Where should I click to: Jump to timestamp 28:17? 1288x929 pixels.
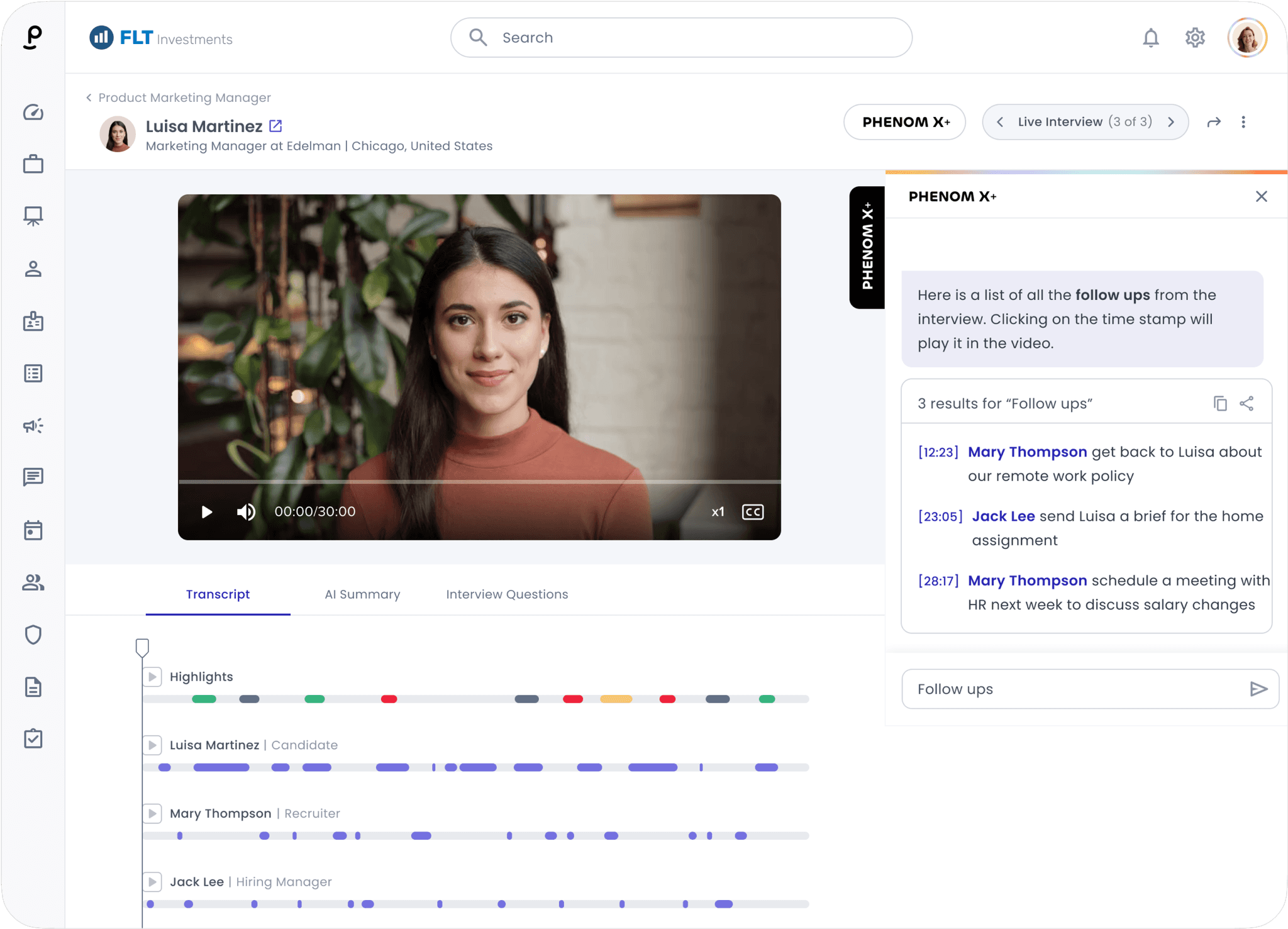coord(938,581)
